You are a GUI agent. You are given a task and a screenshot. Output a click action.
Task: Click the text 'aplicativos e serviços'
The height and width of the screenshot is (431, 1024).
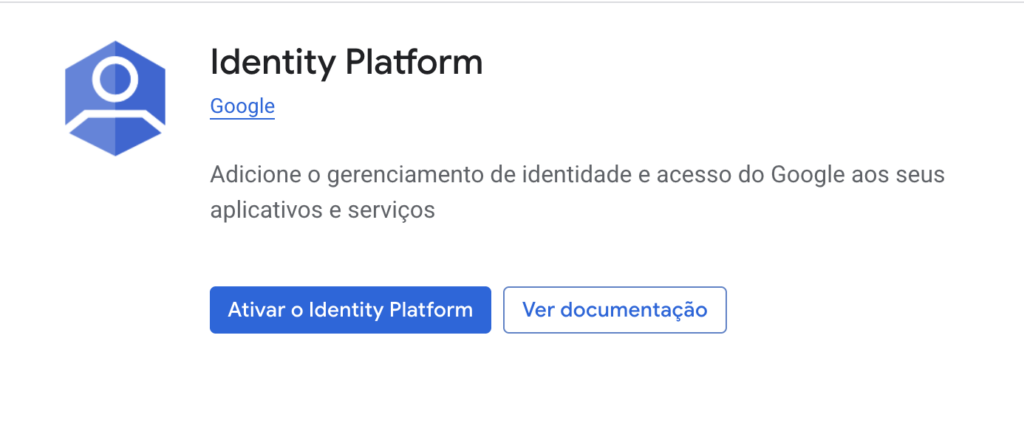click(x=323, y=211)
